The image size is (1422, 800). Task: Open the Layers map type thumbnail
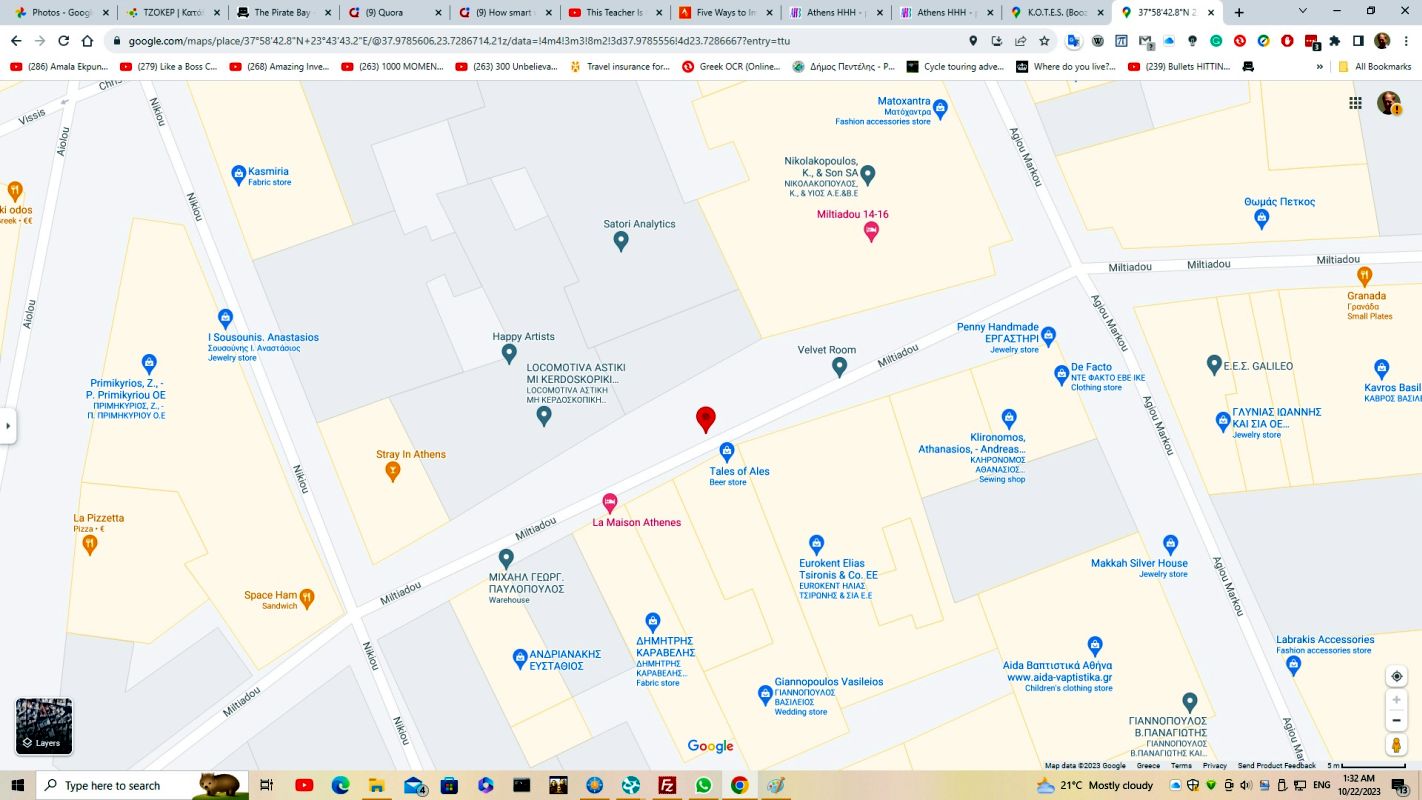(44, 726)
